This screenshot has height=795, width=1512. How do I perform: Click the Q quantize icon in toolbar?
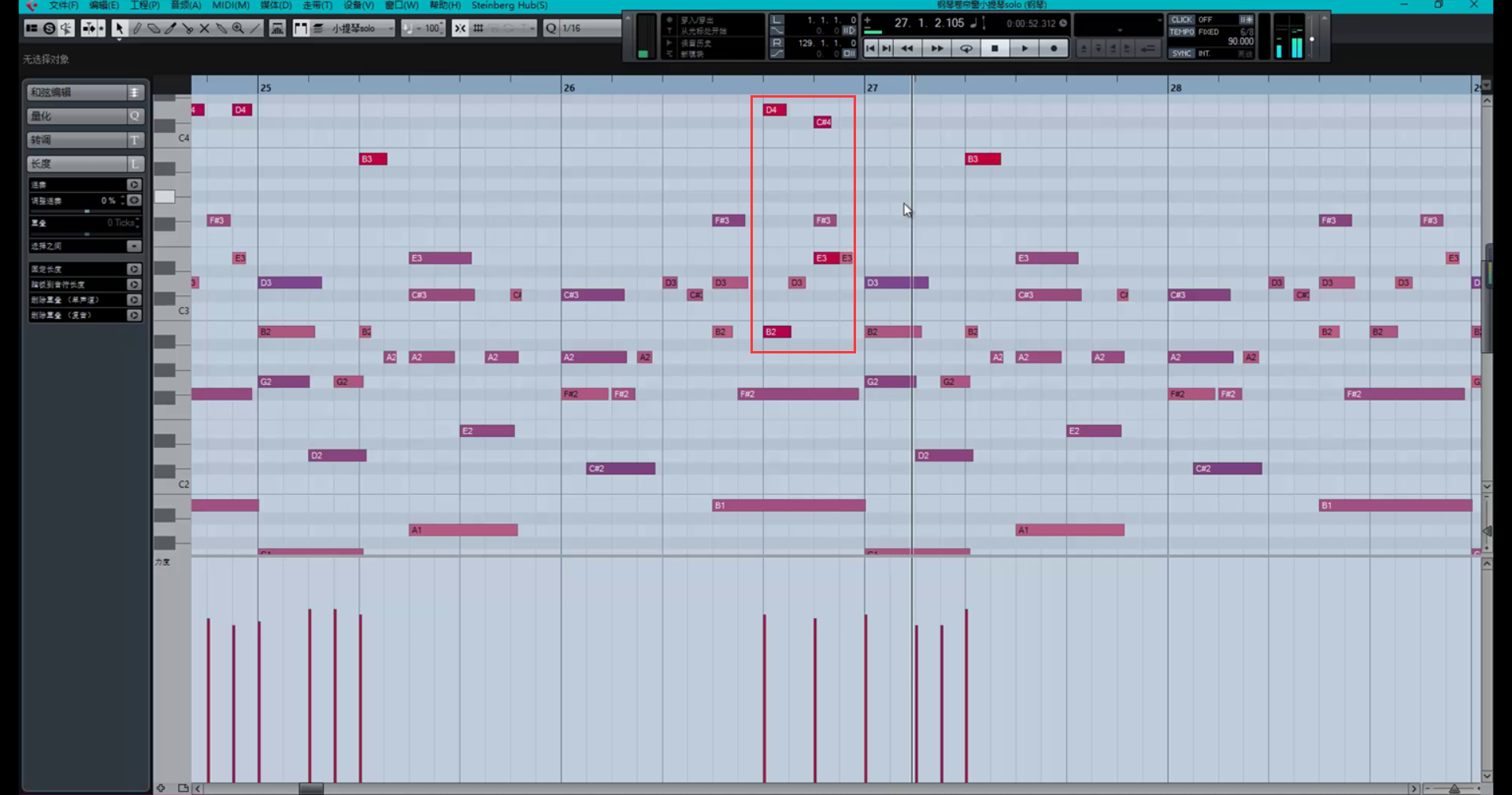tap(551, 28)
